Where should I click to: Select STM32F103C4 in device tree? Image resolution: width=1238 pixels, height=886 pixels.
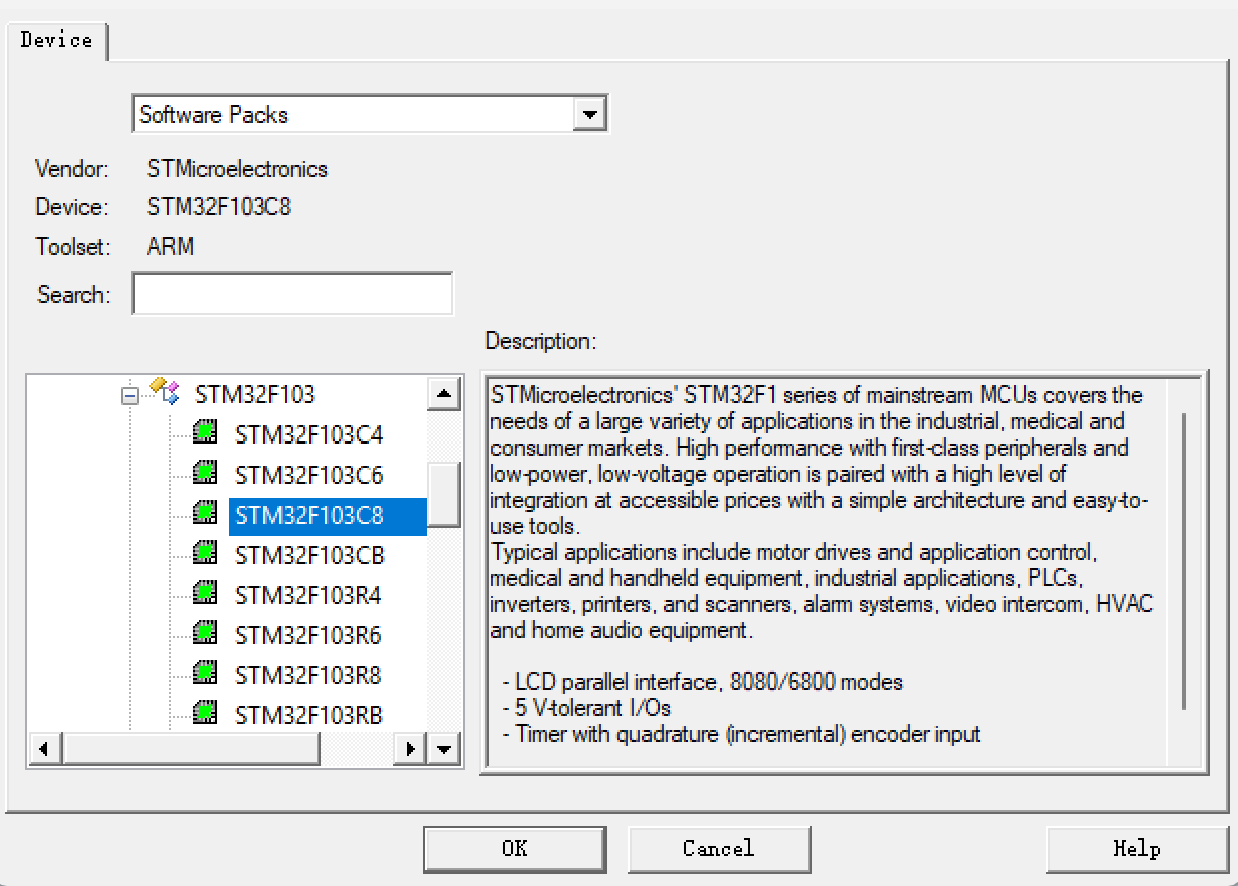309,436
